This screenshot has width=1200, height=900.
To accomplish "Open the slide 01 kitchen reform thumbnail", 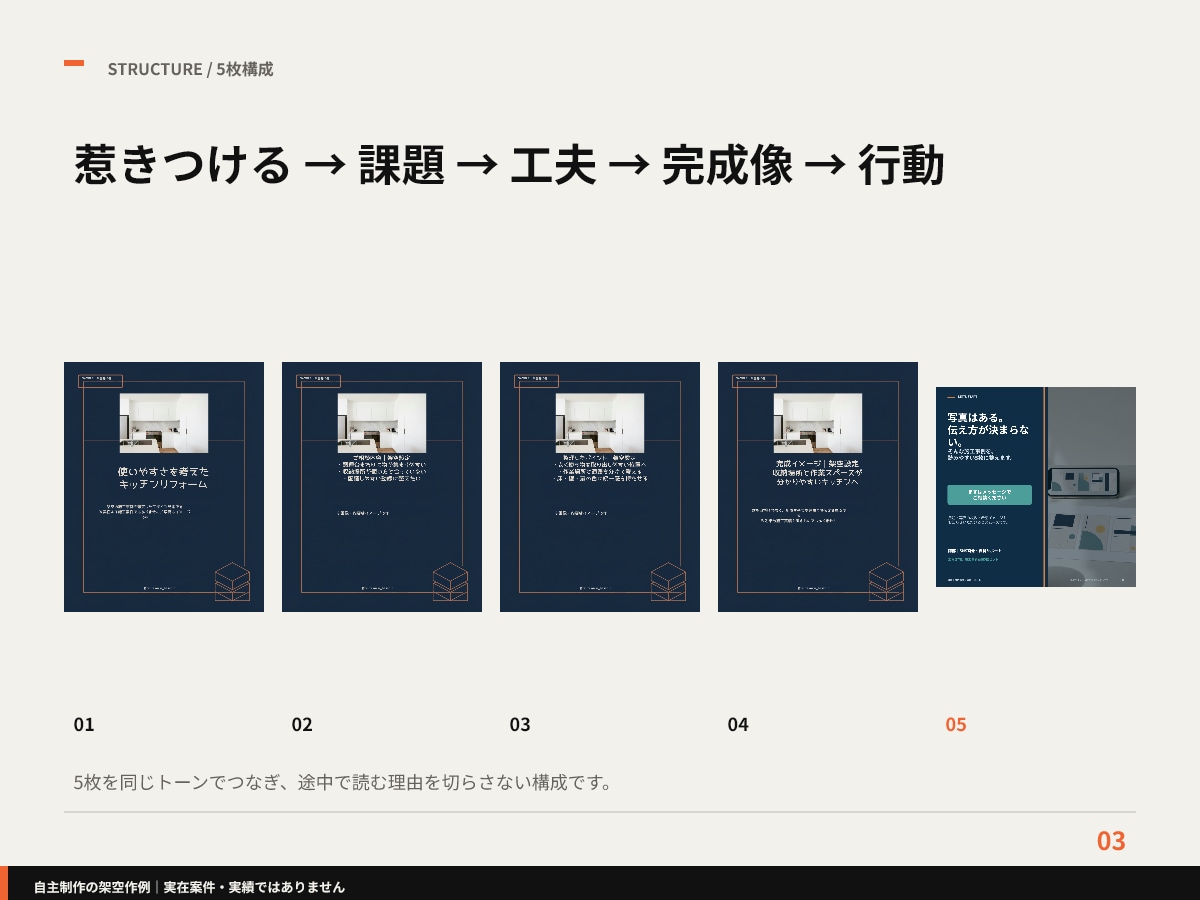I will coord(164,487).
